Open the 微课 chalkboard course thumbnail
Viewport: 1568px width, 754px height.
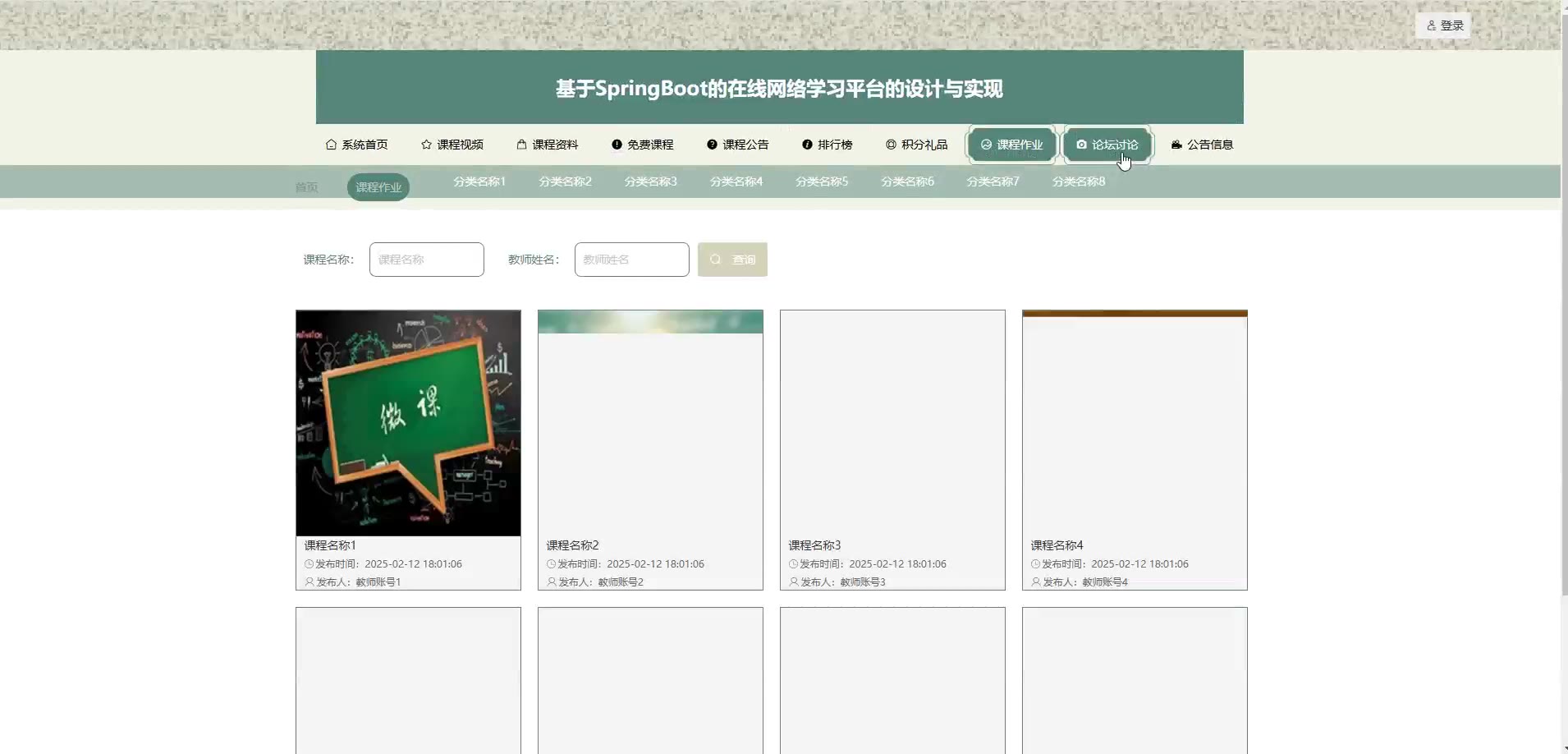(x=408, y=423)
